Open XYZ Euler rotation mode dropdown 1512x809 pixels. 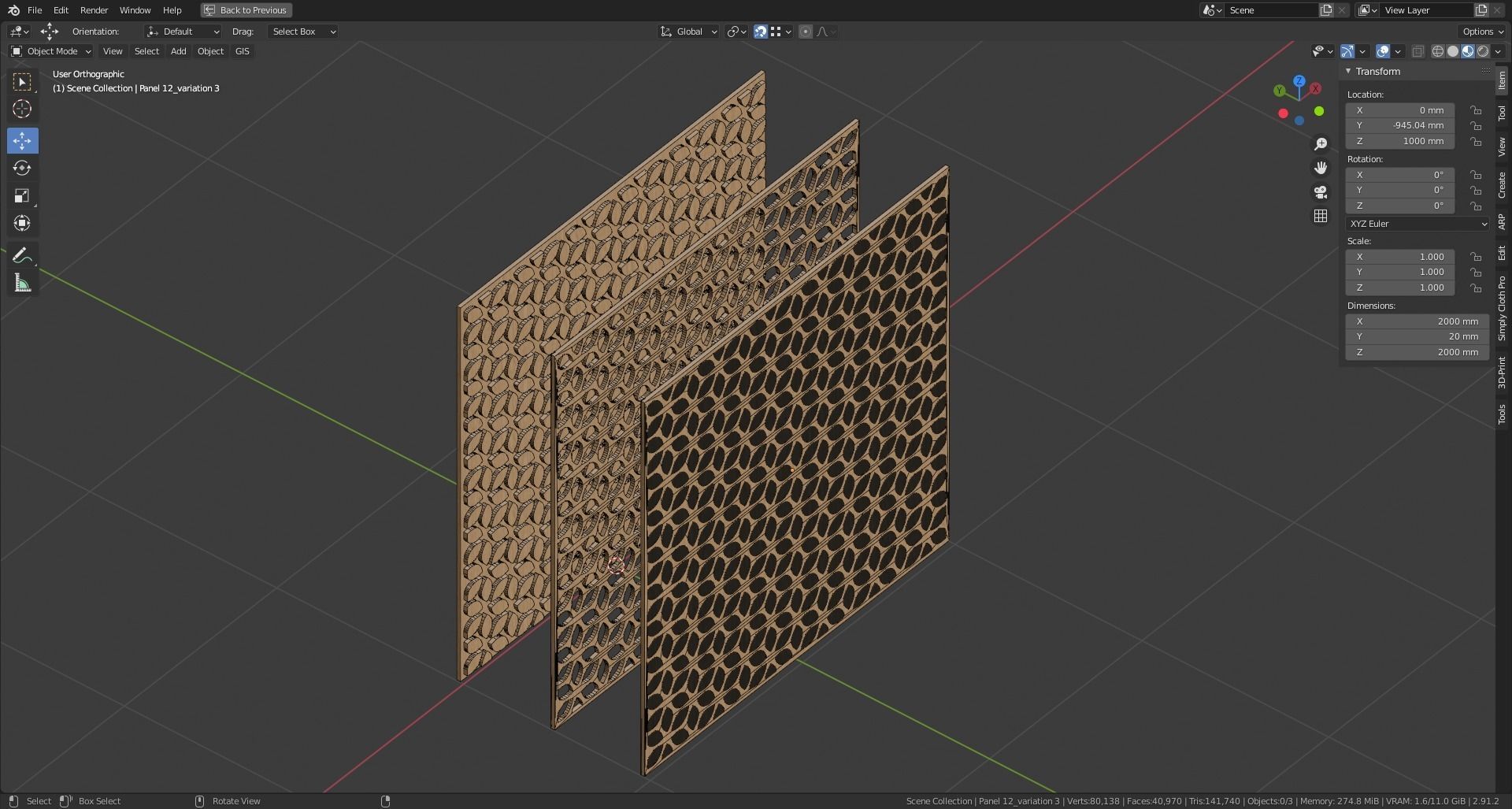coord(1417,224)
